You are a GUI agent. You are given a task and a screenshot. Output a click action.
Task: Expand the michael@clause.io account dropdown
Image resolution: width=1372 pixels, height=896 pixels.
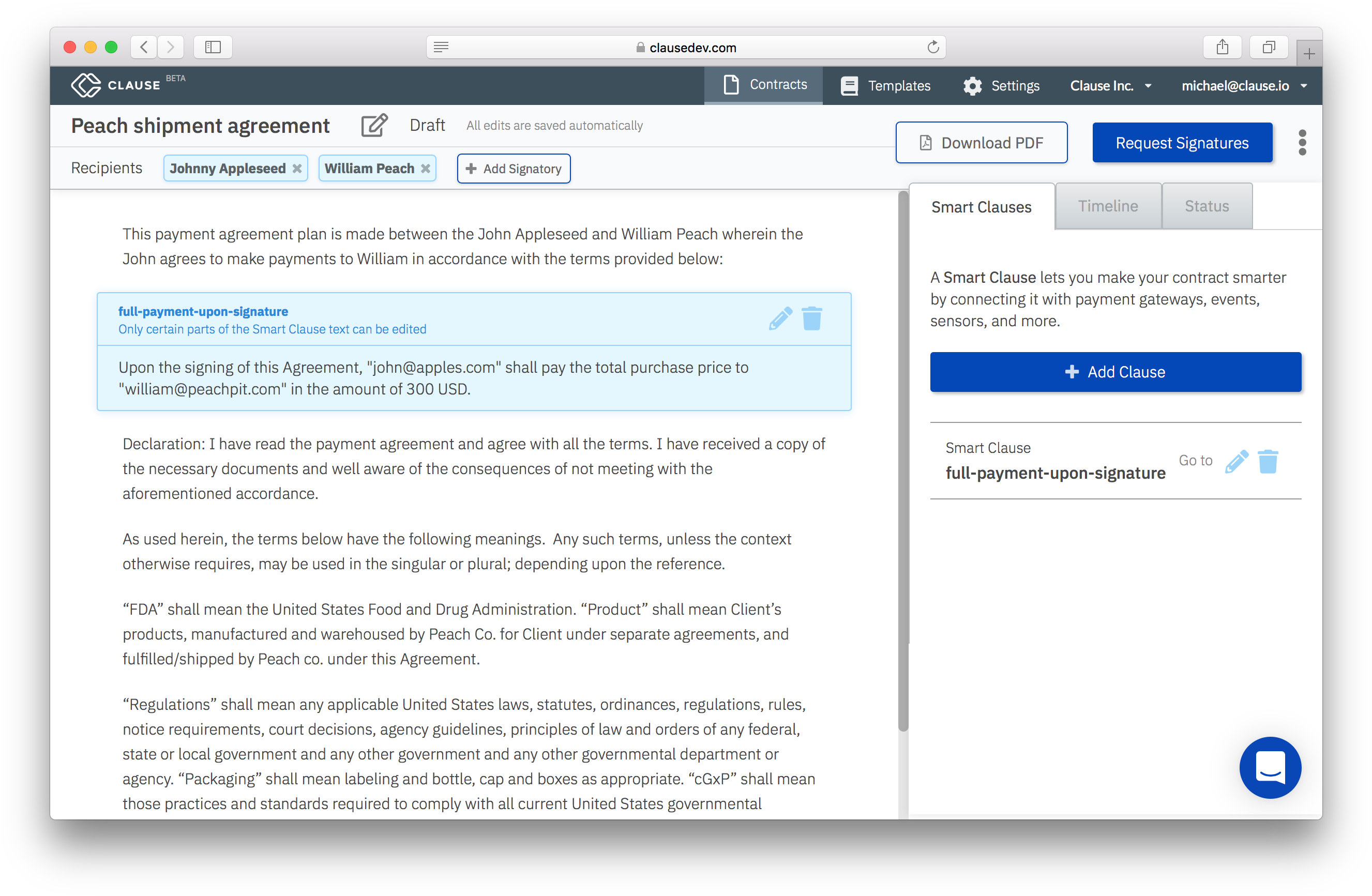click(1244, 86)
